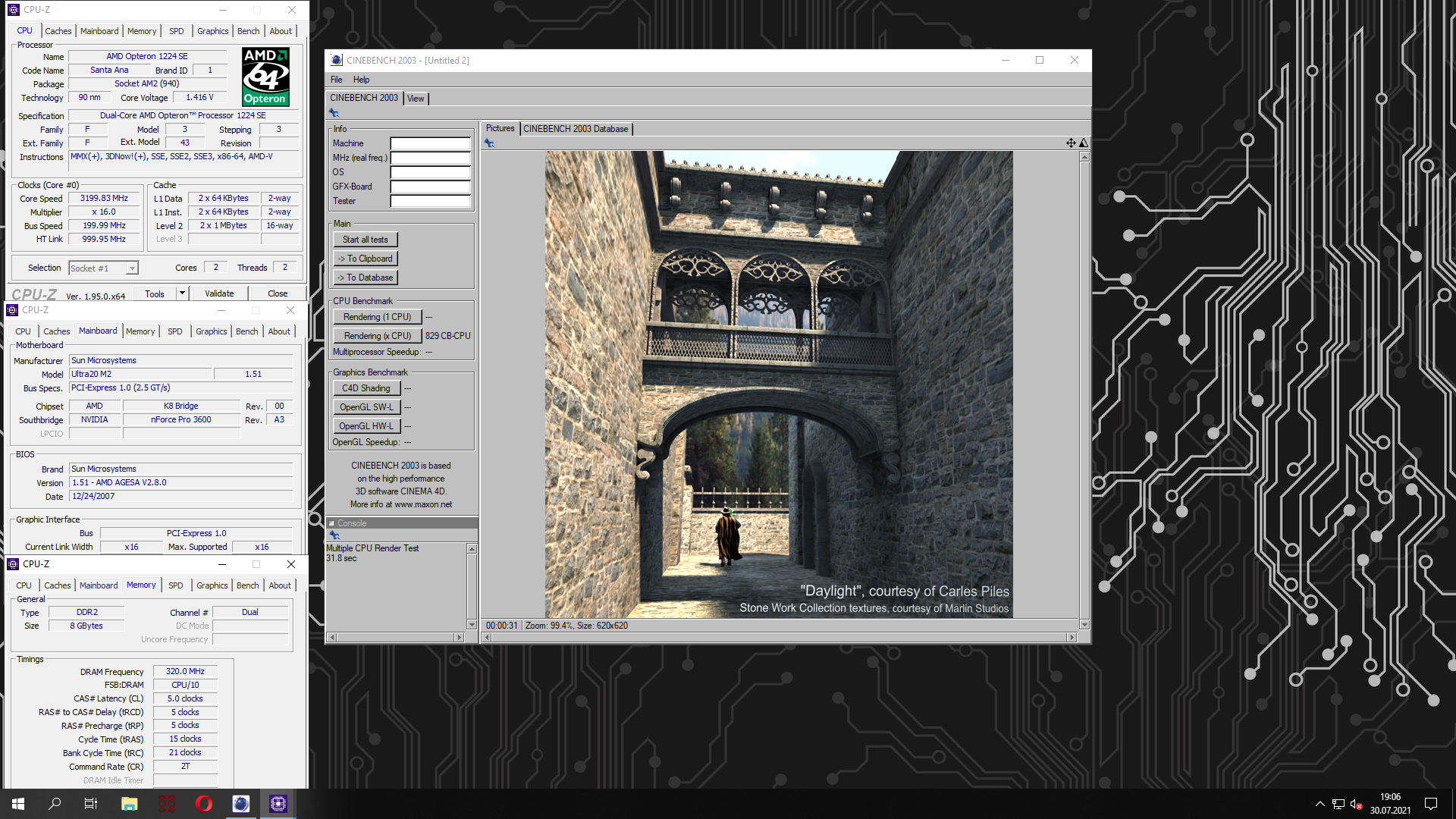This screenshot has width=1456, height=819.
Task: Focus the Tester input field
Action: coord(430,201)
